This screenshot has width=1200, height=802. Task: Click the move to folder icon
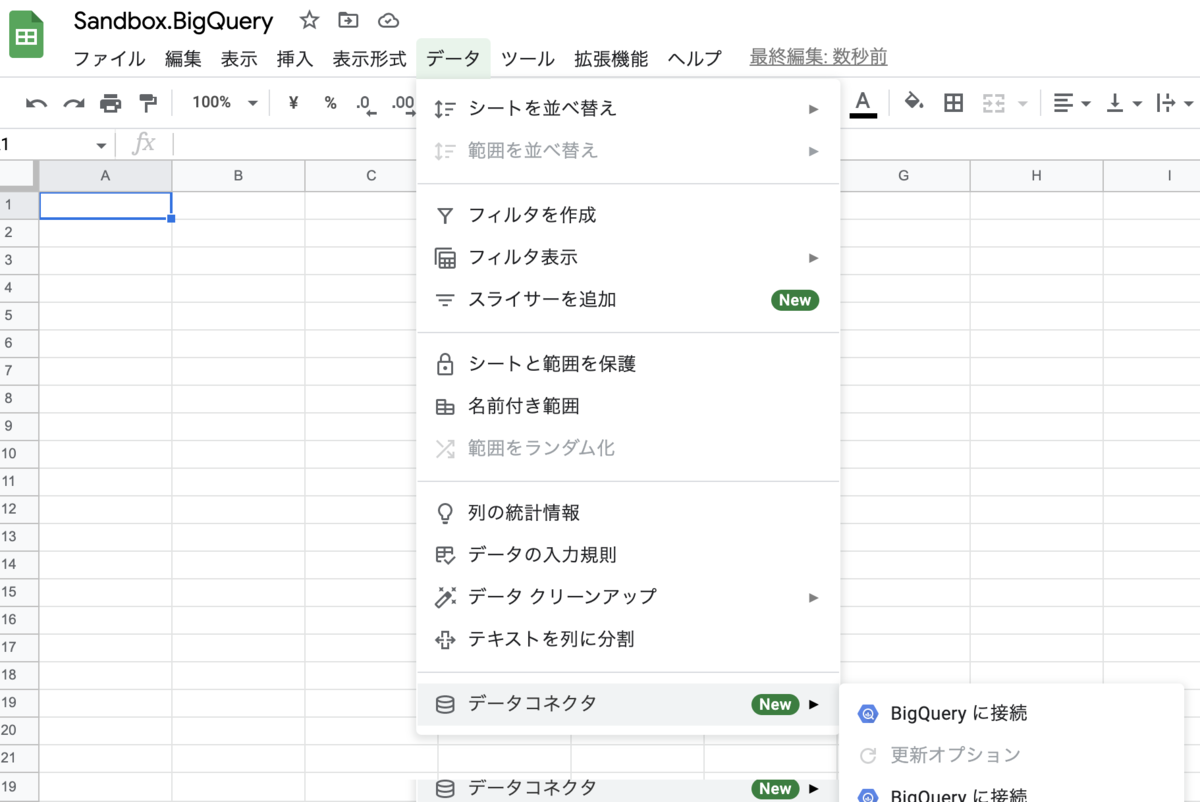[348, 20]
